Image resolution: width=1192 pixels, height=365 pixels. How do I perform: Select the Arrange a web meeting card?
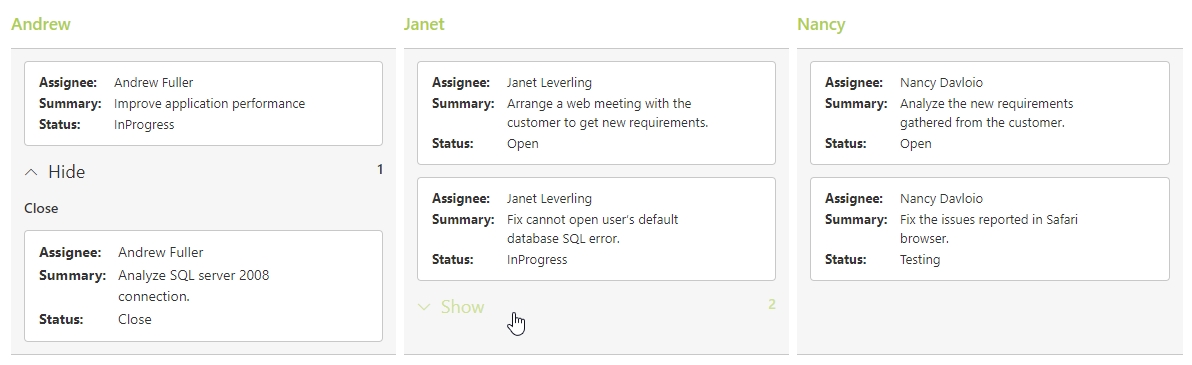pos(596,113)
